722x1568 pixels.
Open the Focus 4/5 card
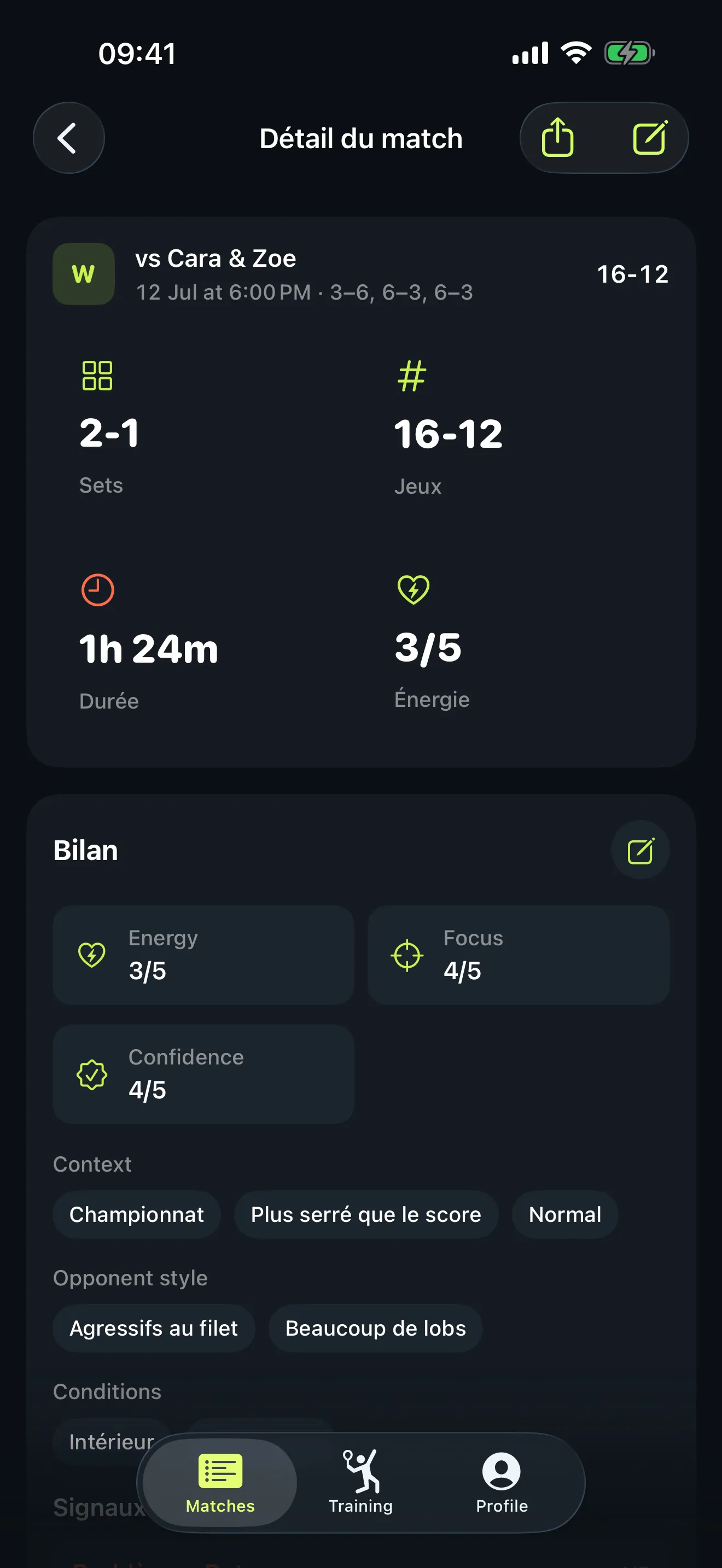click(518, 955)
